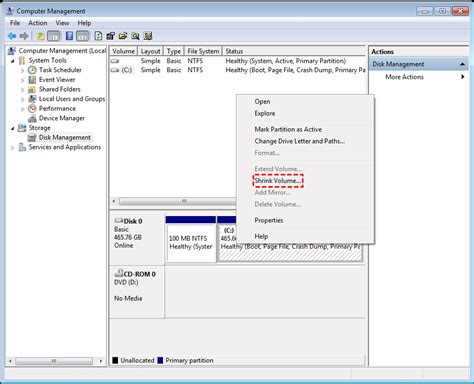
Task: Click the Up one level folder icon
Action: [x=40, y=36]
